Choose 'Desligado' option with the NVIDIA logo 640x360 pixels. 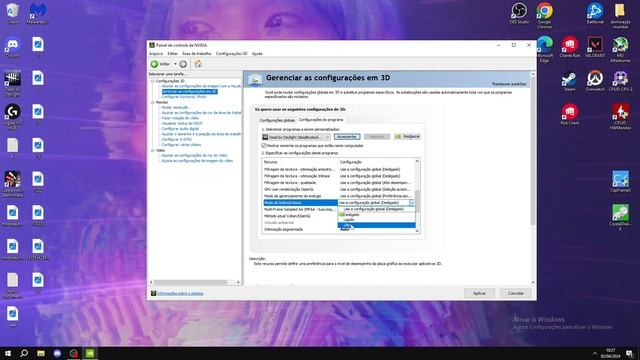pos(376,215)
